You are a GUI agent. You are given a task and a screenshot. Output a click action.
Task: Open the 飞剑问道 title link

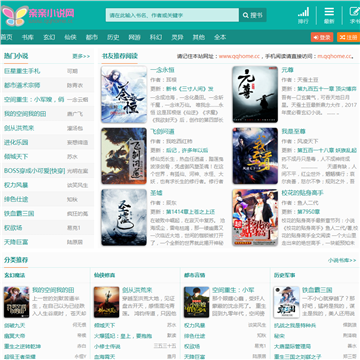click(x=162, y=131)
